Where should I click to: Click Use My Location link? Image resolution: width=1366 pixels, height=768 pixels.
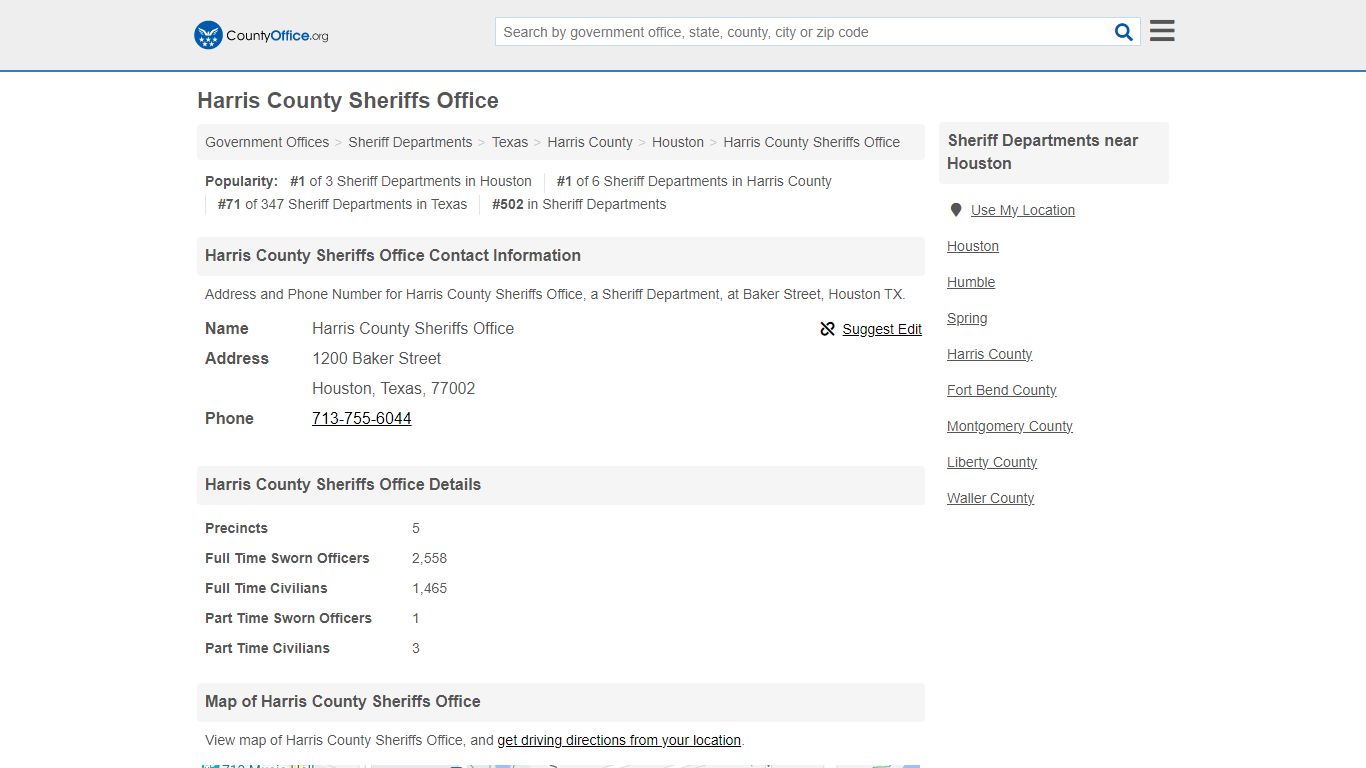point(1023,210)
